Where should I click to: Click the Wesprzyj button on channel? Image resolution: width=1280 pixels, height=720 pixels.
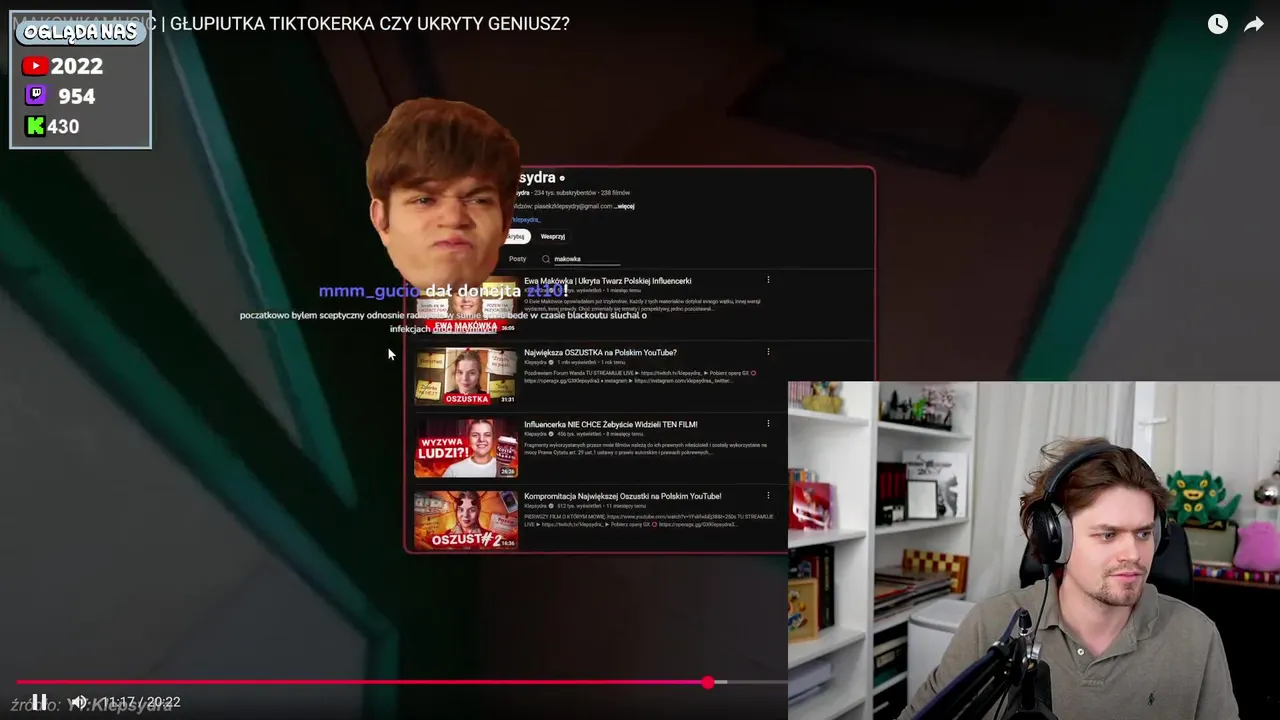(x=552, y=237)
